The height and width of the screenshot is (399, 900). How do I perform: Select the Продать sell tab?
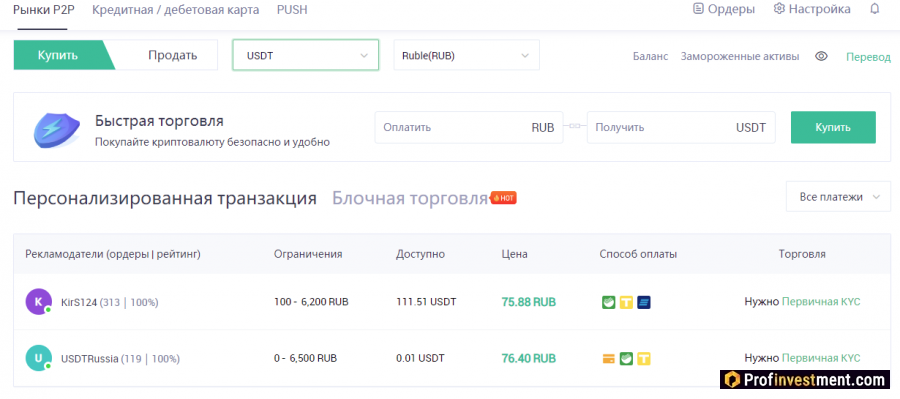point(173,55)
